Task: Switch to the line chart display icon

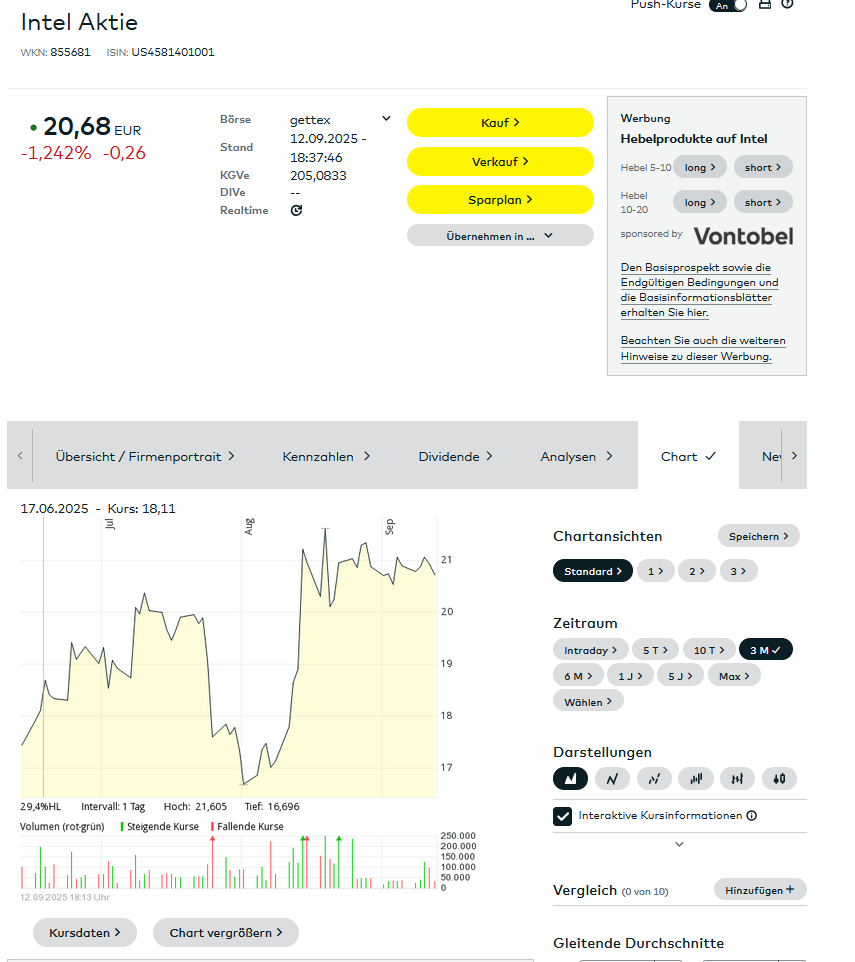Action: [x=612, y=778]
